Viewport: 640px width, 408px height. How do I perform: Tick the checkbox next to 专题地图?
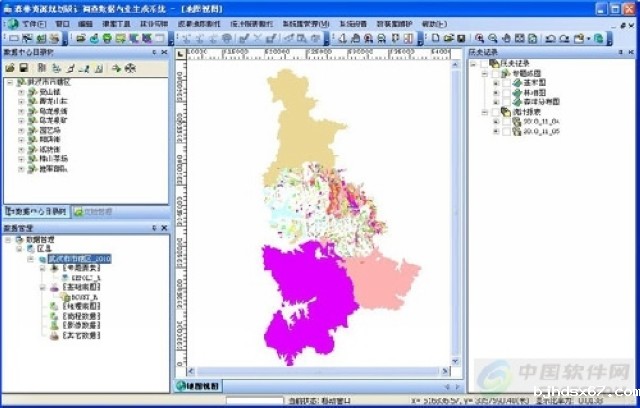[495, 74]
